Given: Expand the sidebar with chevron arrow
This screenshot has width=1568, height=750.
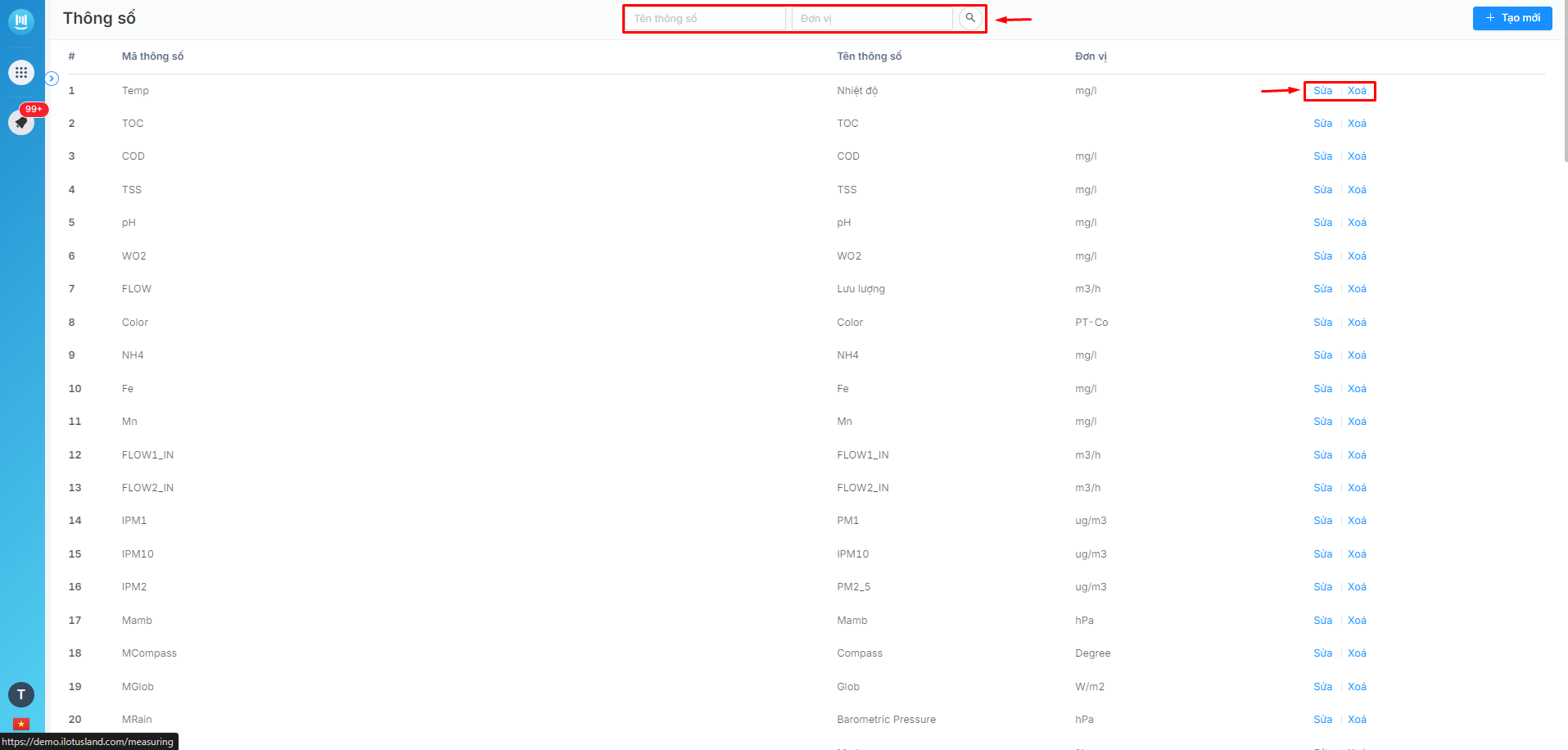Looking at the screenshot, I should click(52, 79).
